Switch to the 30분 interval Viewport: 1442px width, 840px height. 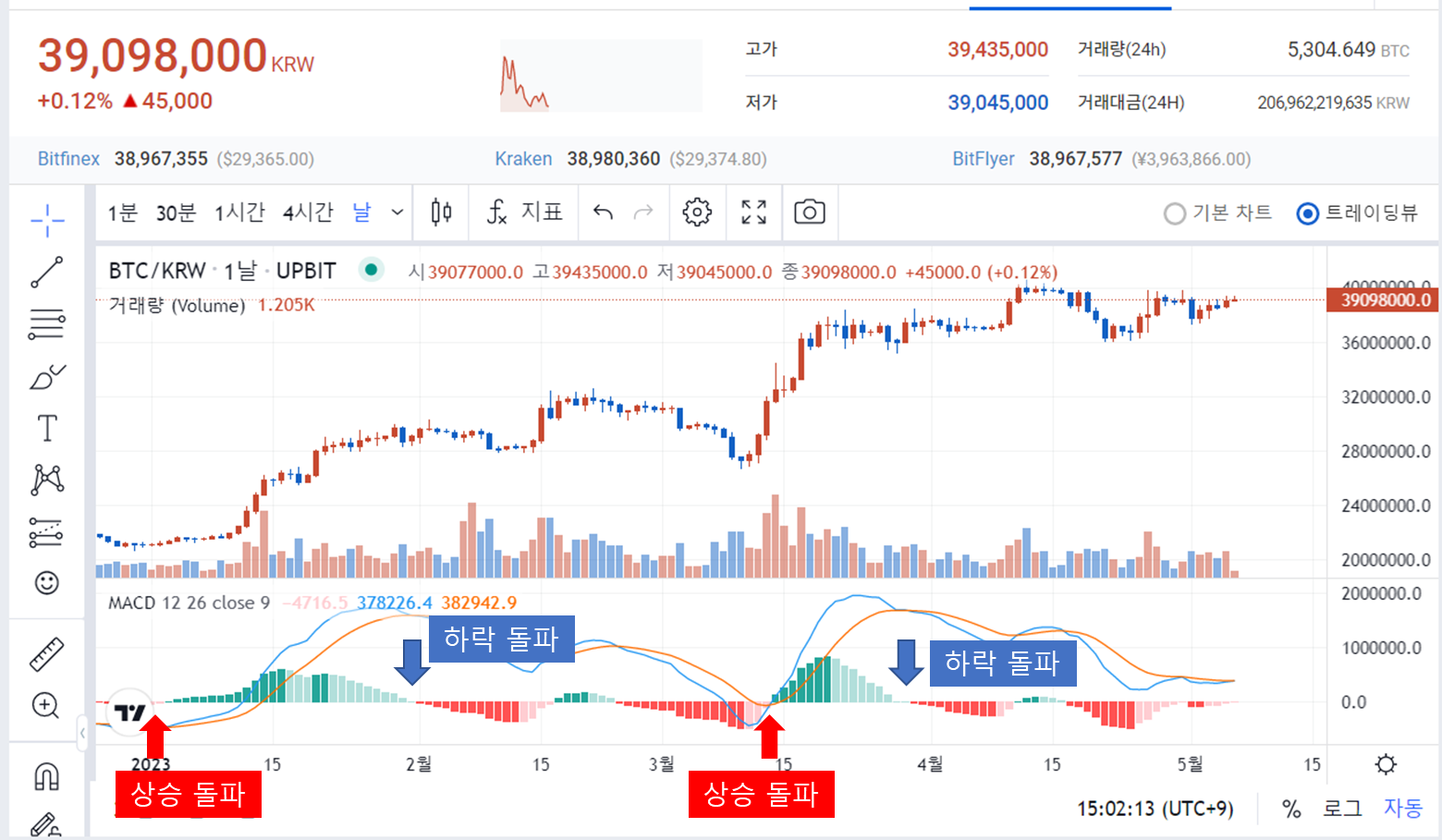coord(176,213)
